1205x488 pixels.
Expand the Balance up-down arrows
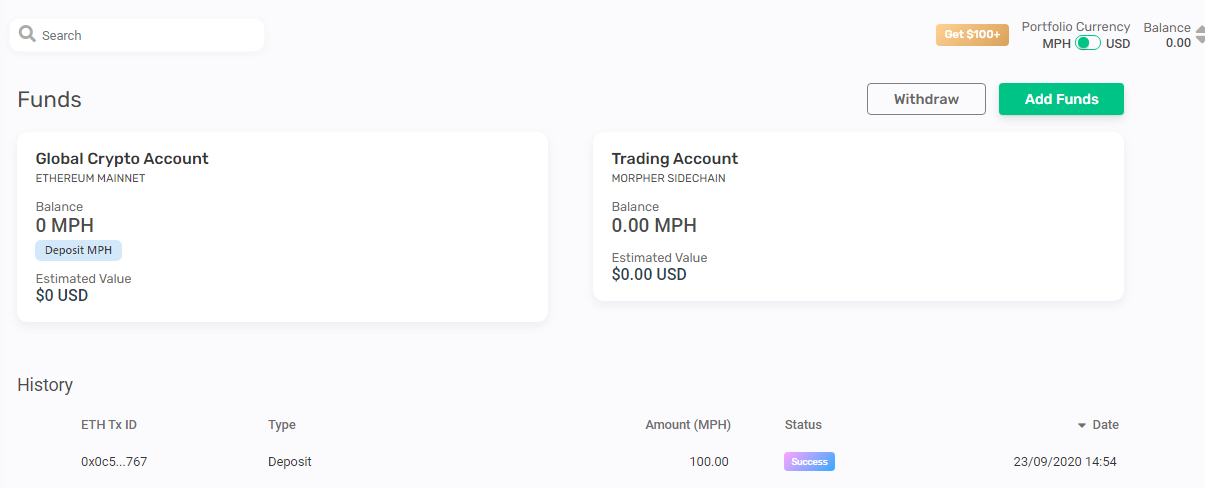[1199, 35]
